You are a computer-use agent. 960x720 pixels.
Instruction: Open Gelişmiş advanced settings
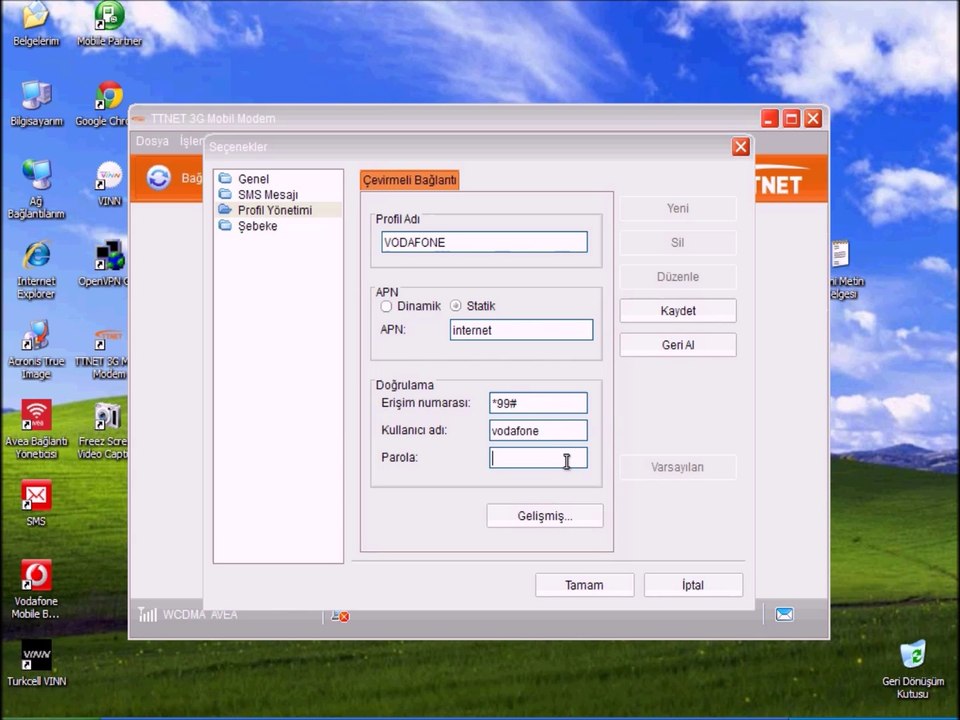pos(545,516)
